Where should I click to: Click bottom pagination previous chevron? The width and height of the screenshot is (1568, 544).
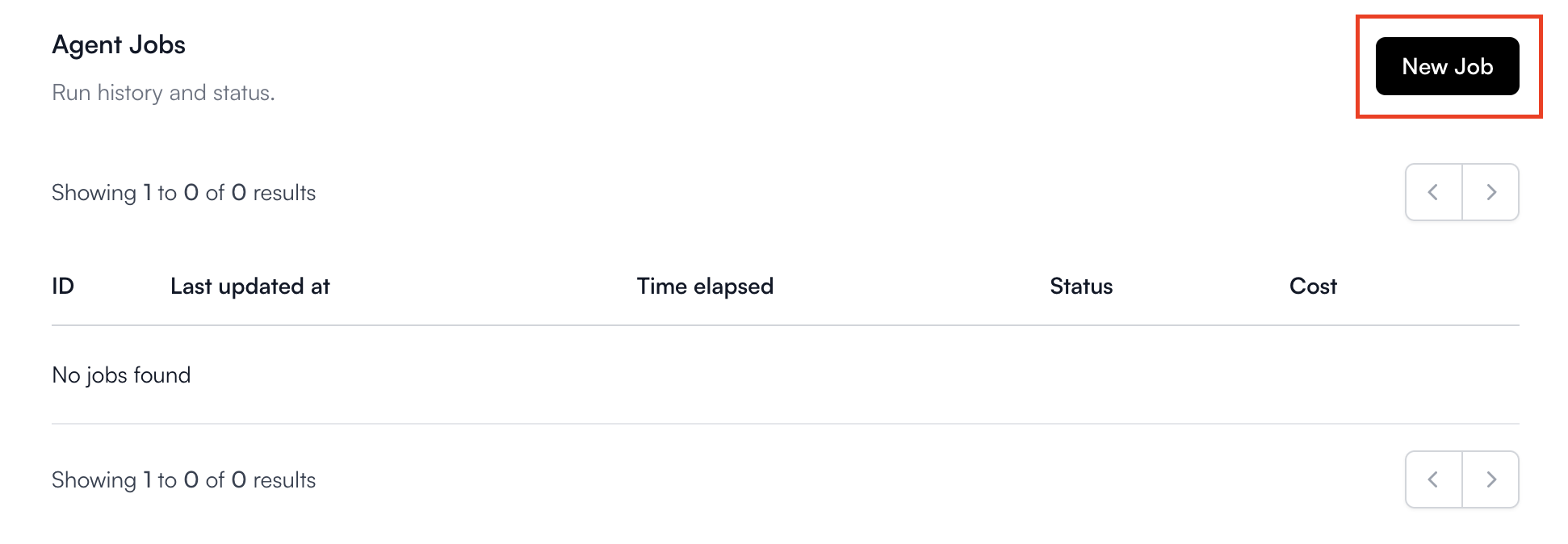point(1434,479)
